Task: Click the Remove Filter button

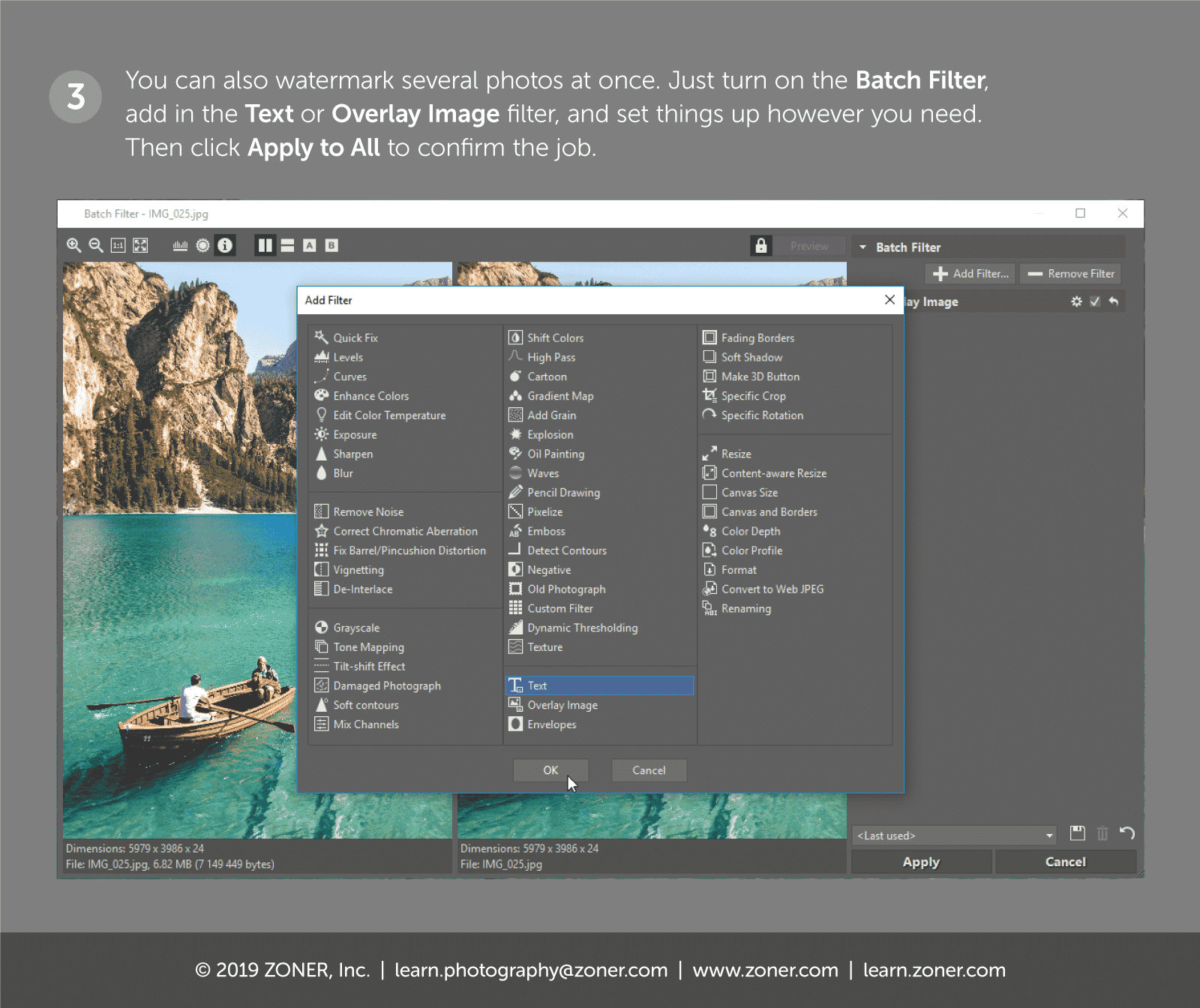Action: (x=1070, y=274)
